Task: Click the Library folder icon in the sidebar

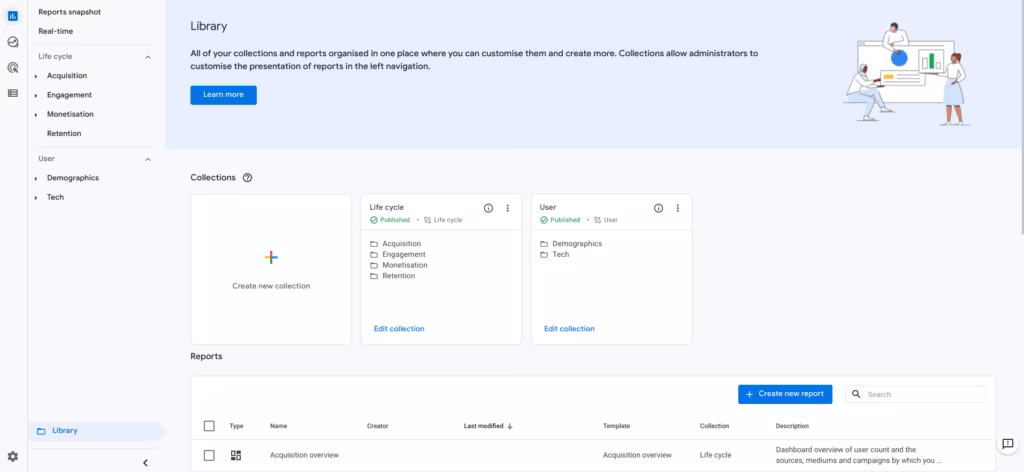Action: click(41, 431)
